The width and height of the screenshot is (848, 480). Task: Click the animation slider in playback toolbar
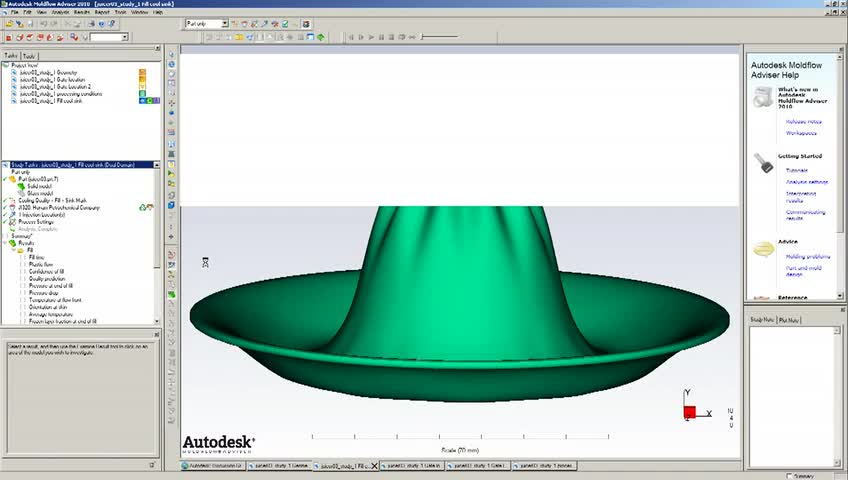pos(440,37)
